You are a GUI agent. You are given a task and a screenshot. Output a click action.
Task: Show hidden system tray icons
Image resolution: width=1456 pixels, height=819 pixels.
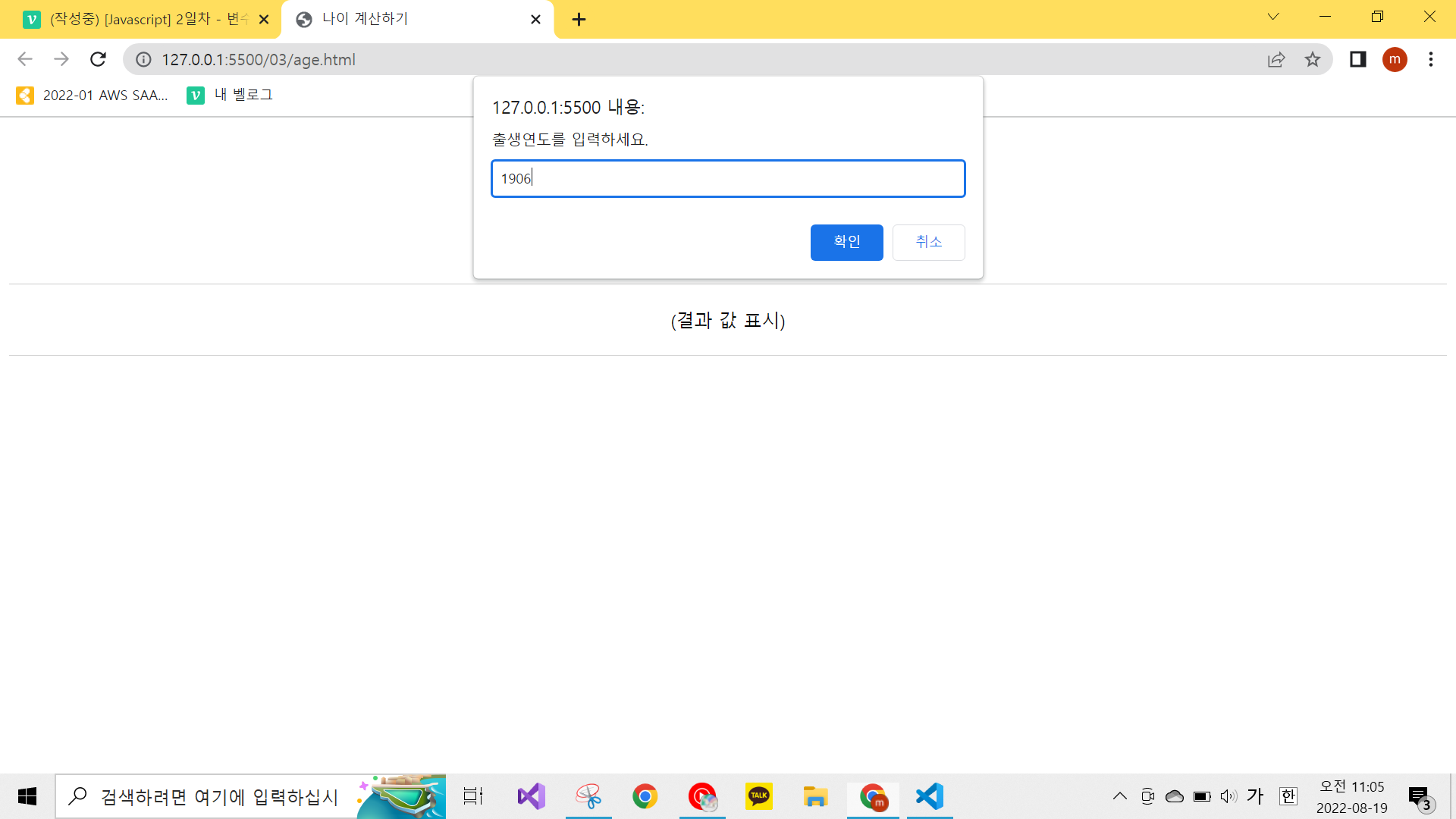(1119, 796)
